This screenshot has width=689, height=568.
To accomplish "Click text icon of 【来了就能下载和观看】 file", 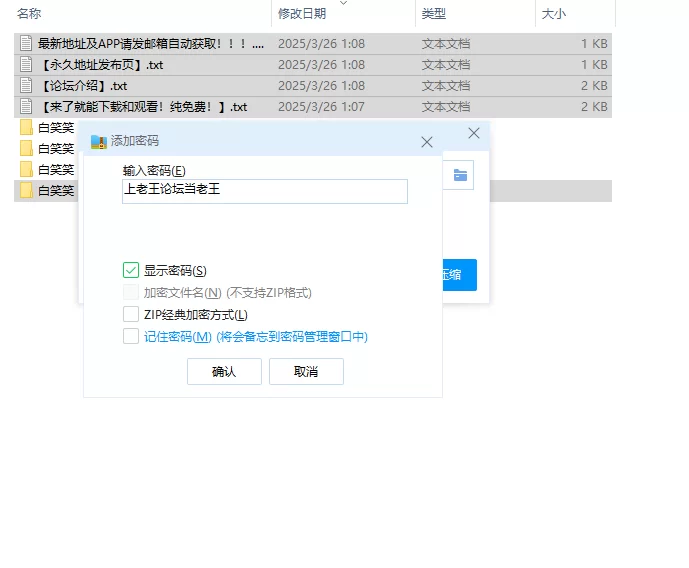I will pos(26,107).
